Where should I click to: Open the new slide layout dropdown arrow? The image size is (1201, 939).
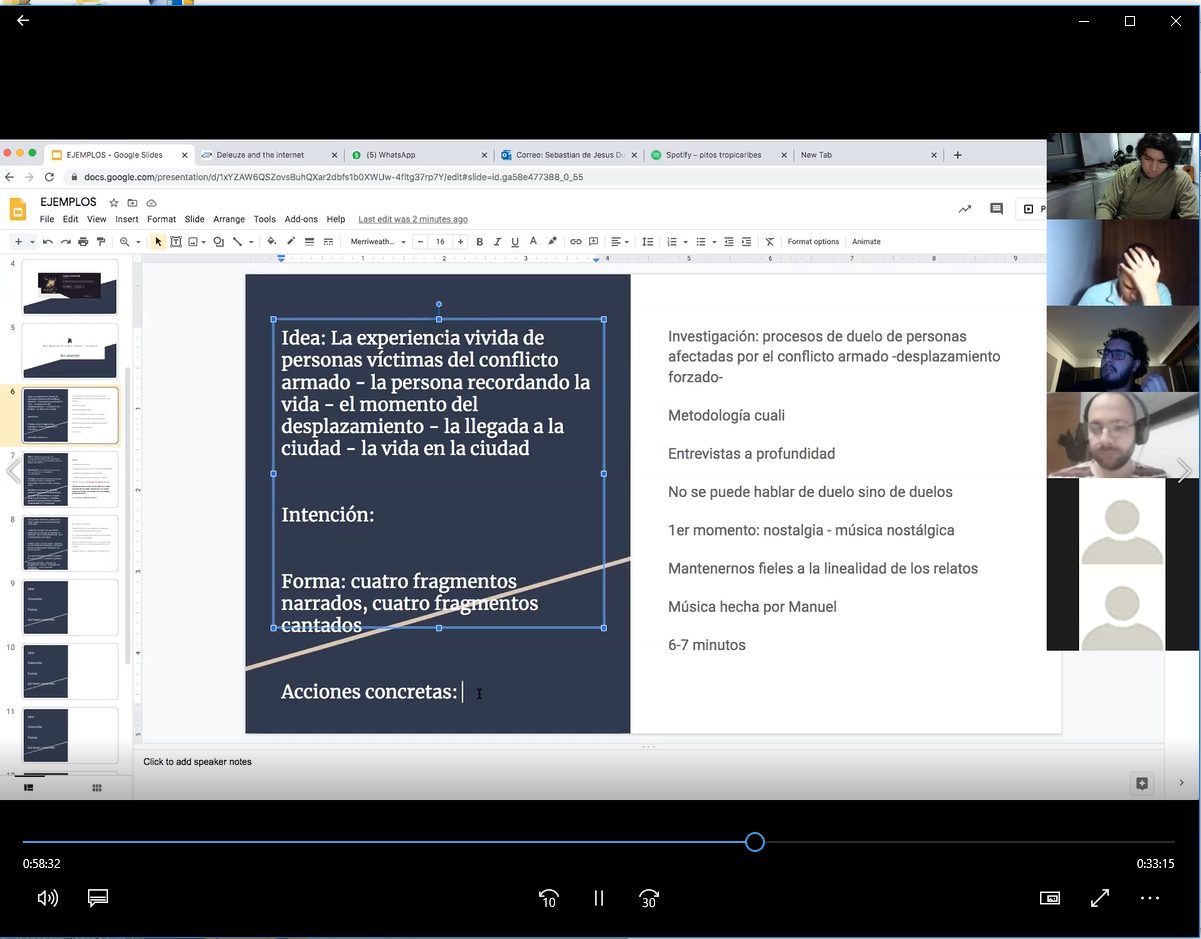click(32, 242)
